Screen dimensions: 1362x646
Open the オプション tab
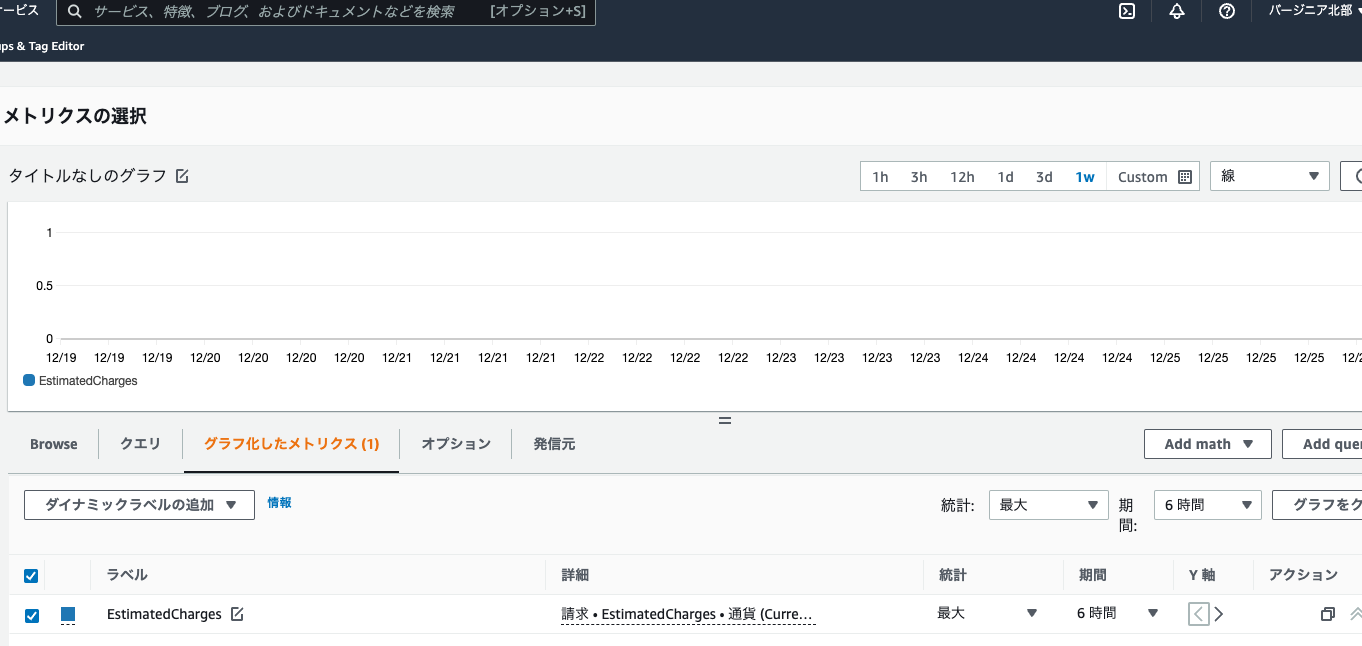point(455,444)
